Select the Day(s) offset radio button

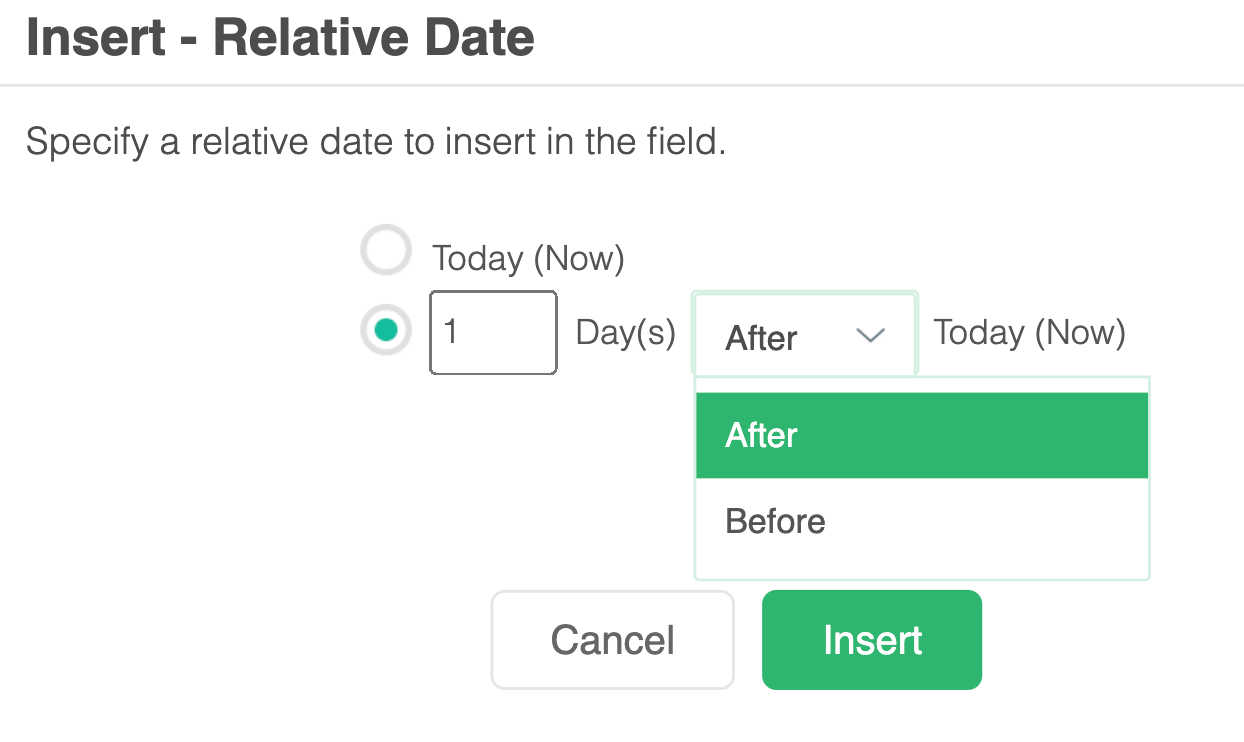click(x=386, y=330)
